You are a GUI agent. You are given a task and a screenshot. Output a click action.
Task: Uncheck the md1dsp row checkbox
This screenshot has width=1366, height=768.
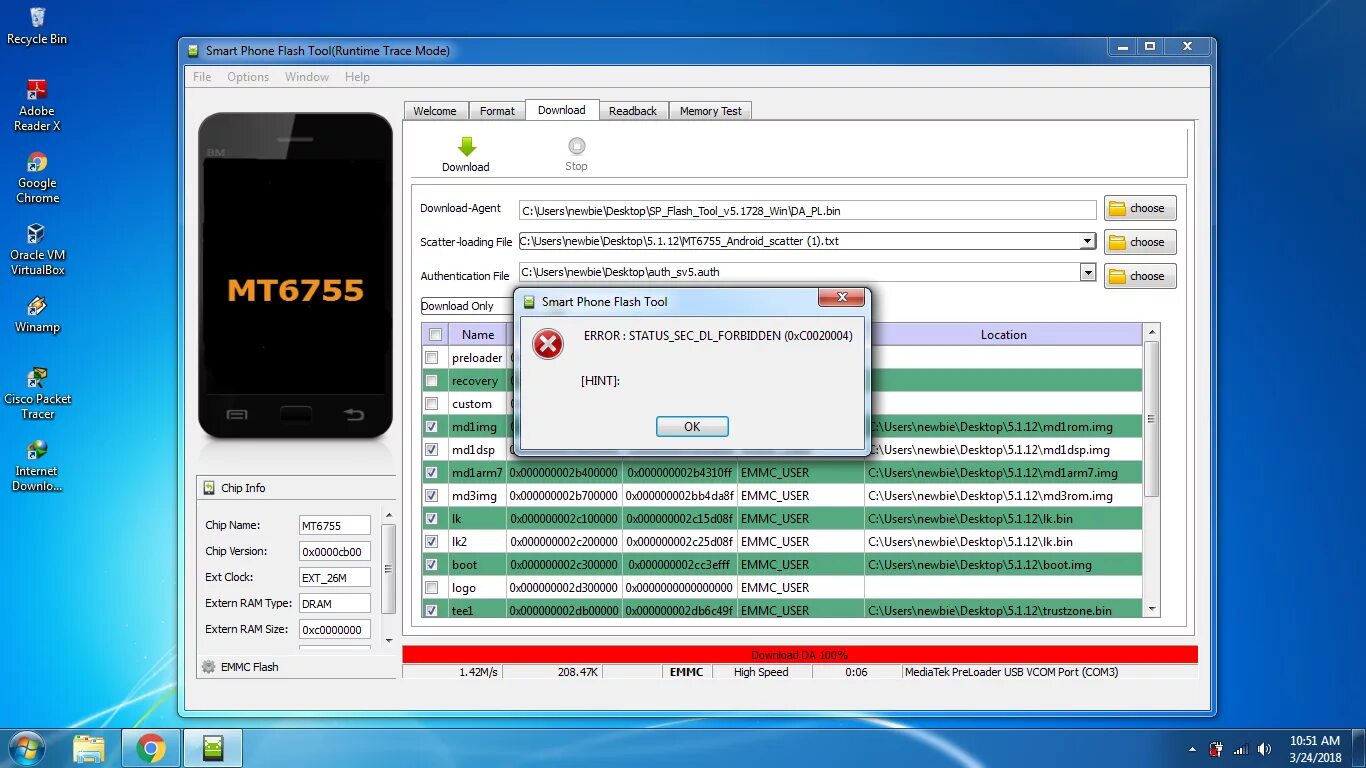click(x=432, y=450)
